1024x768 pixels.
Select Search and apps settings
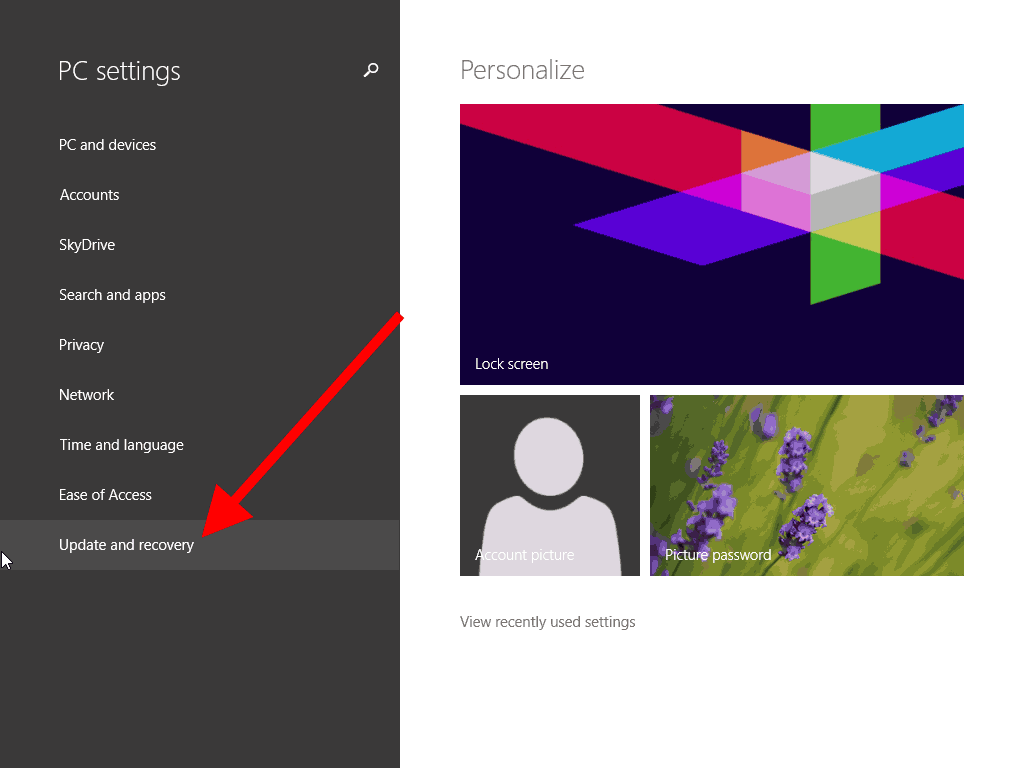pos(112,294)
